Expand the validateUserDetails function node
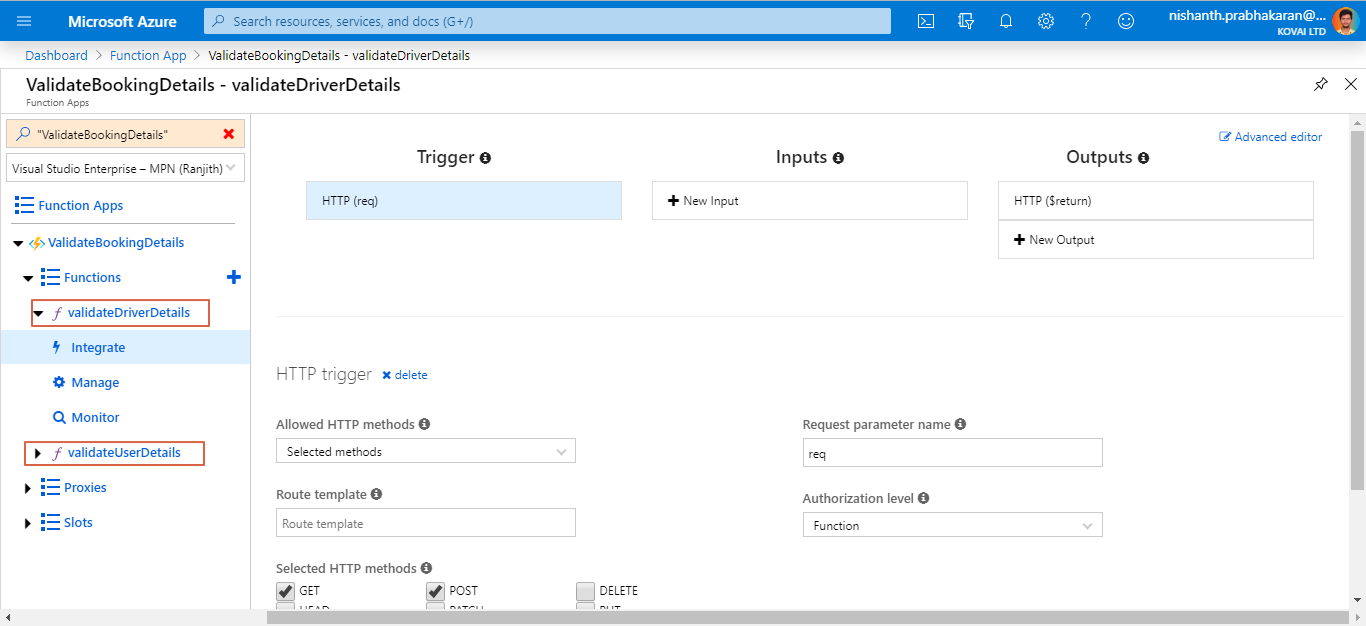 (x=38, y=453)
